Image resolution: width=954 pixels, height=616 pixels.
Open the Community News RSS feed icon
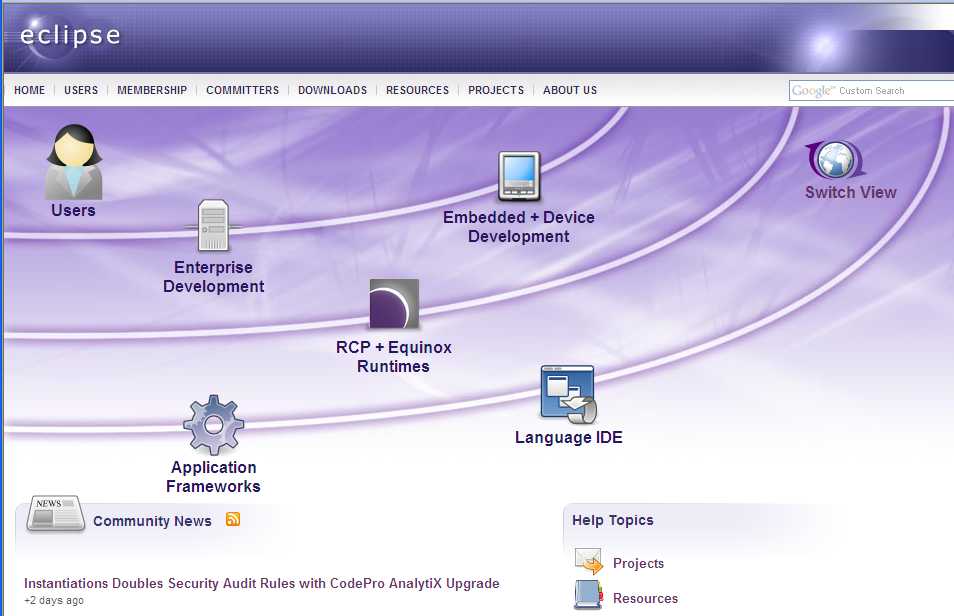(x=233, y=519)
